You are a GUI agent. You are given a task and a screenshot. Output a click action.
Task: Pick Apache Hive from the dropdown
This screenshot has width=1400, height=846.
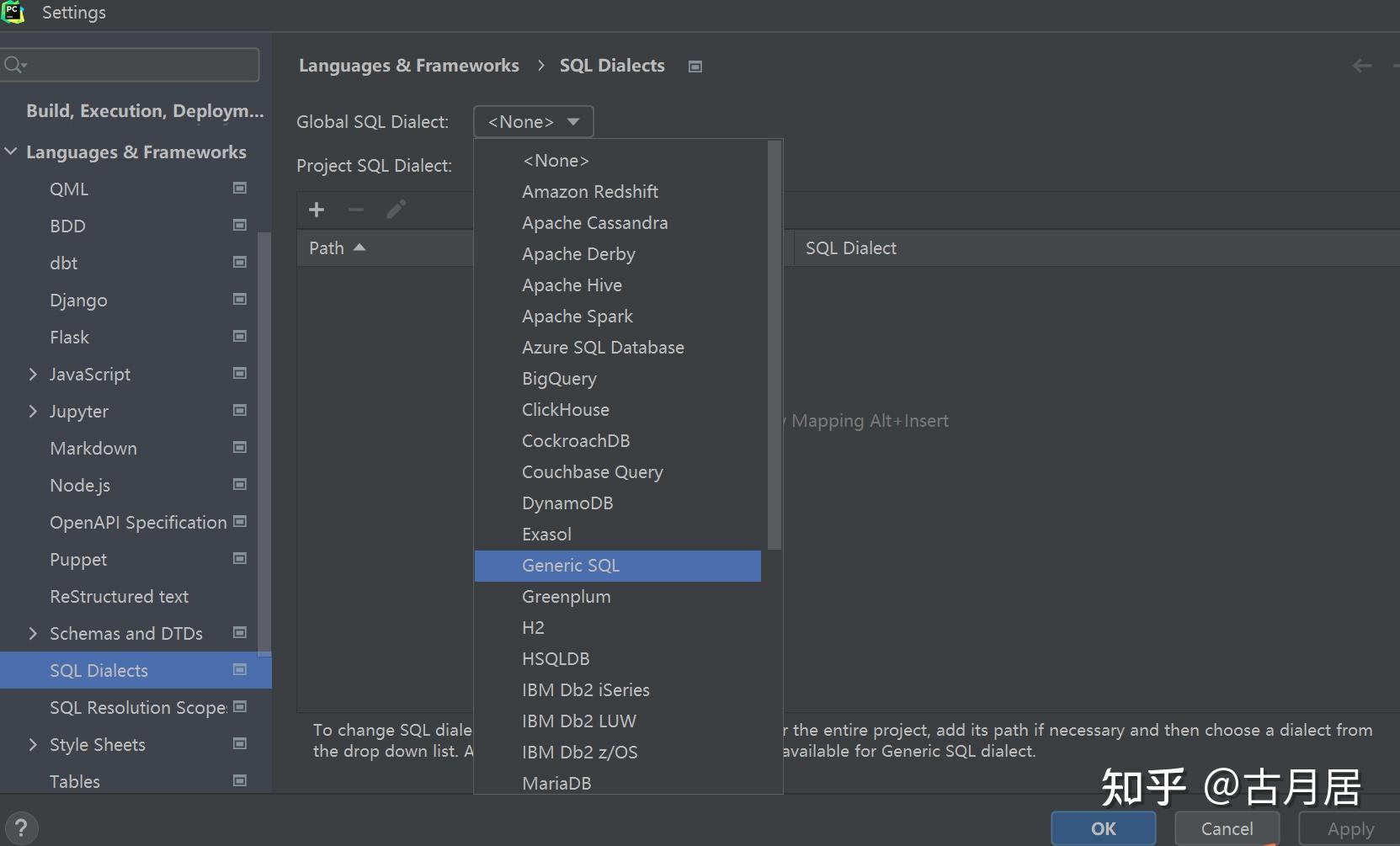[x=572, y=285]
